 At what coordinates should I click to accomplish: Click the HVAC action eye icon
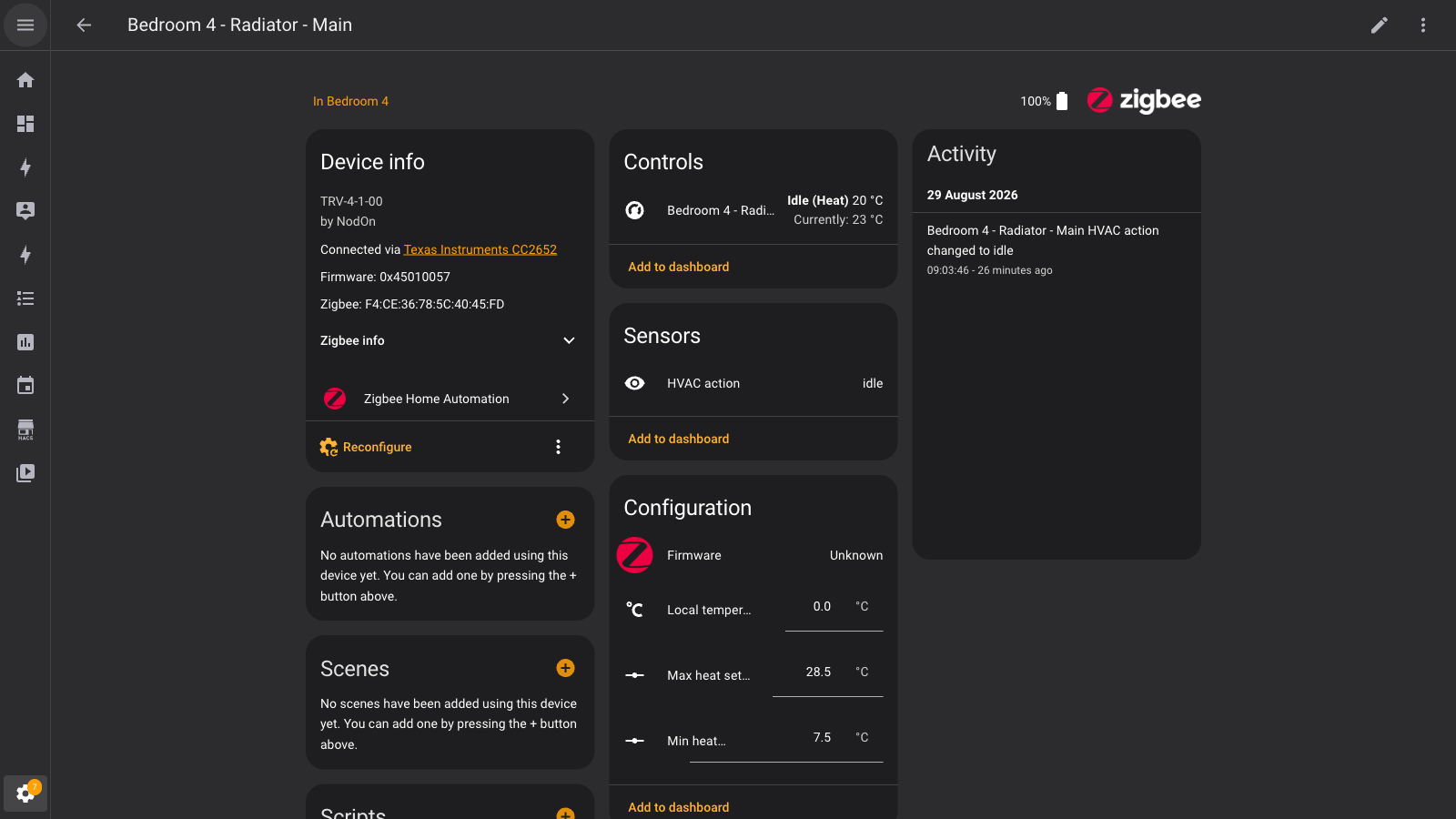pos(635,383)
